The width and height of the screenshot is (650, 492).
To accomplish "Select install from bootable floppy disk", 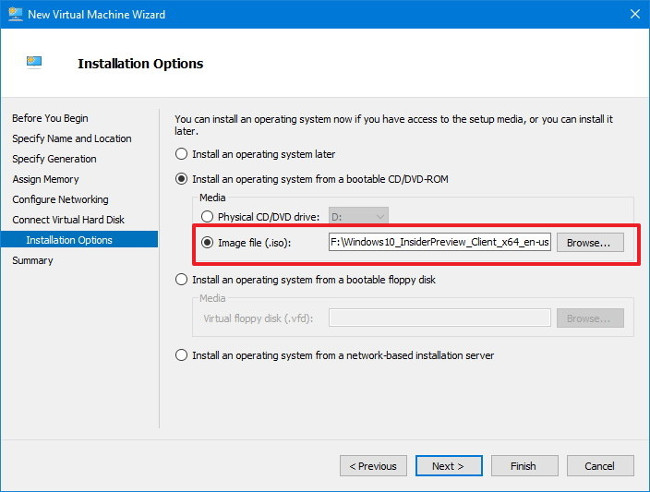I will point(181,279).
